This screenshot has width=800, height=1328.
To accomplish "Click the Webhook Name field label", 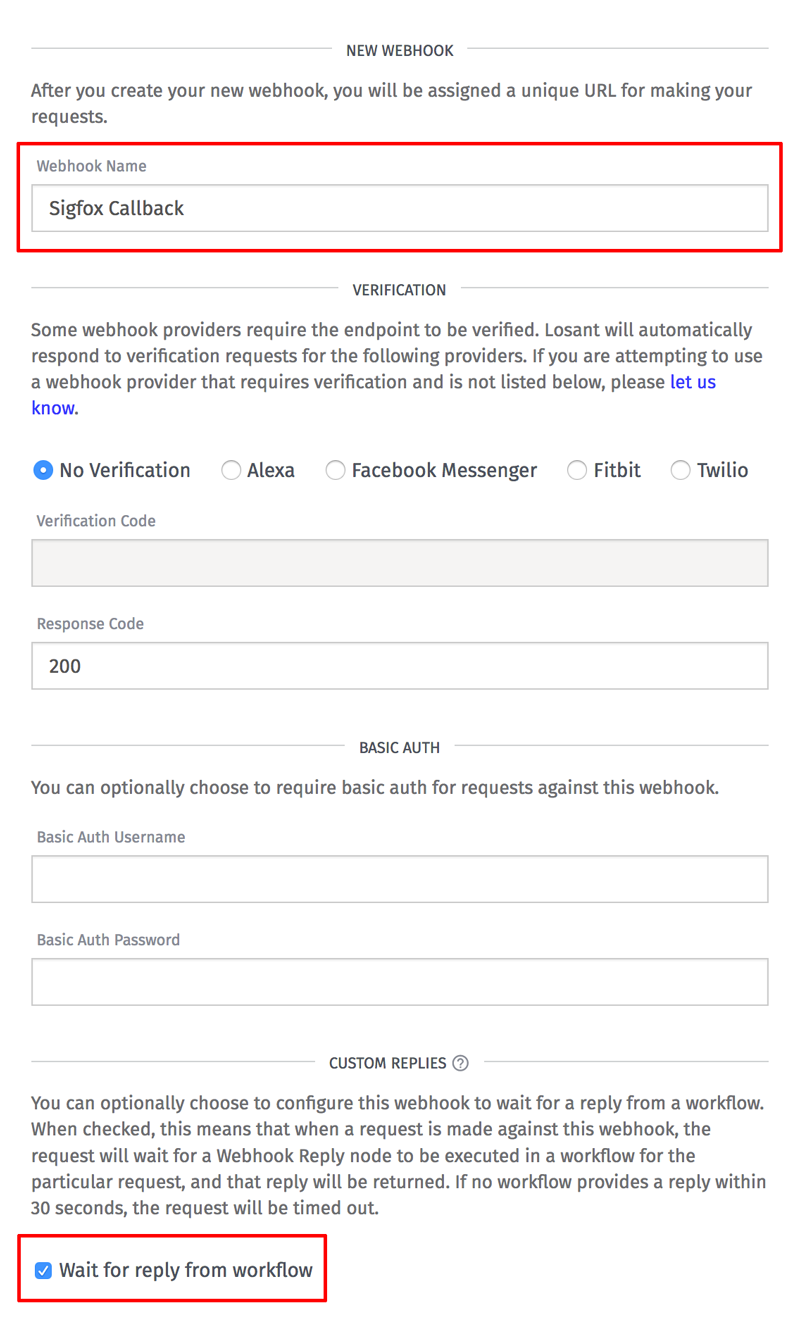I will [x=91, y=166].
